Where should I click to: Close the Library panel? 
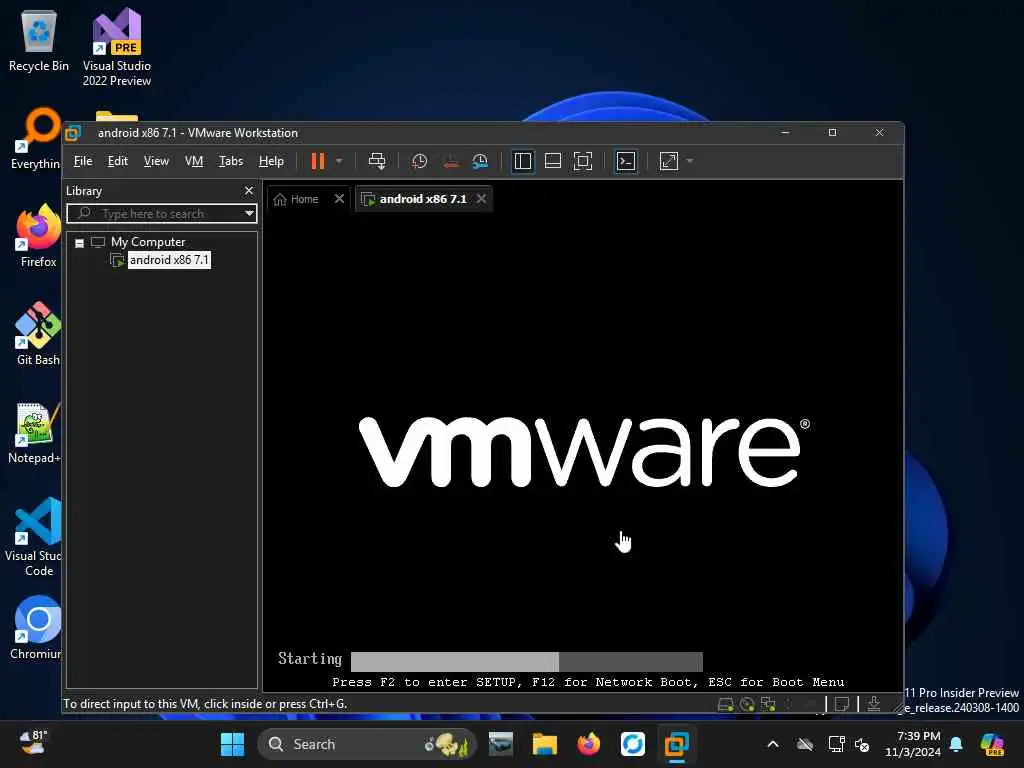click(249, 191)
